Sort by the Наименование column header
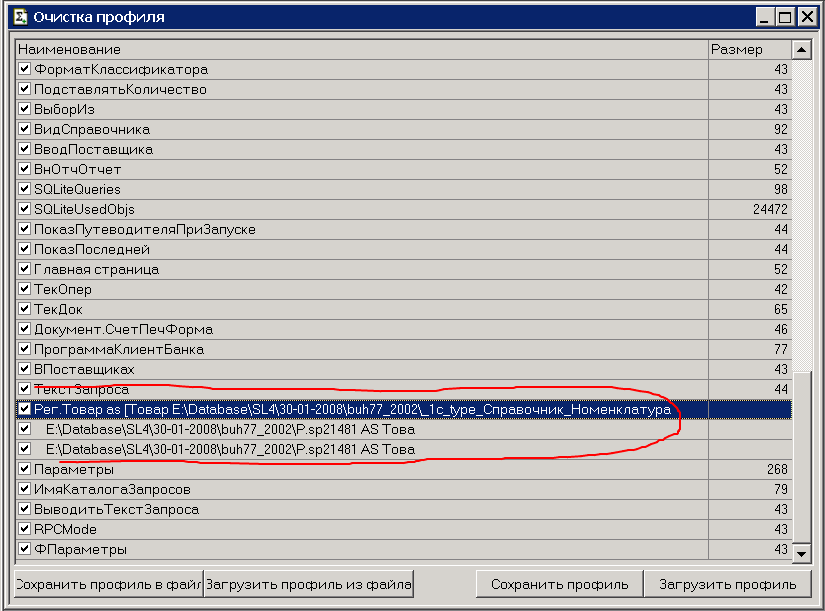The image size is (825, 611). pyautogui.click(x=360, y=49)
